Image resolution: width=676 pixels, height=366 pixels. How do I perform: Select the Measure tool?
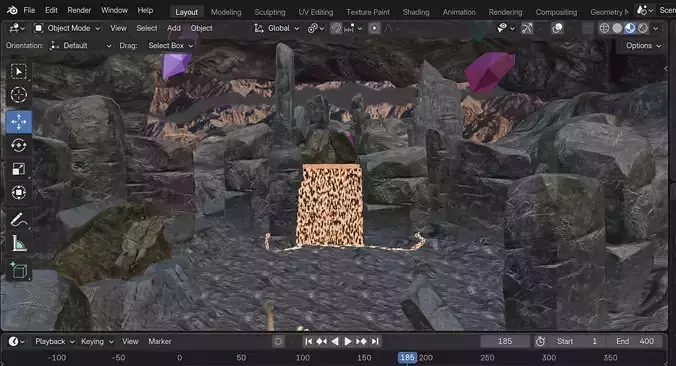pyautogui.click(x=19, y=244)
